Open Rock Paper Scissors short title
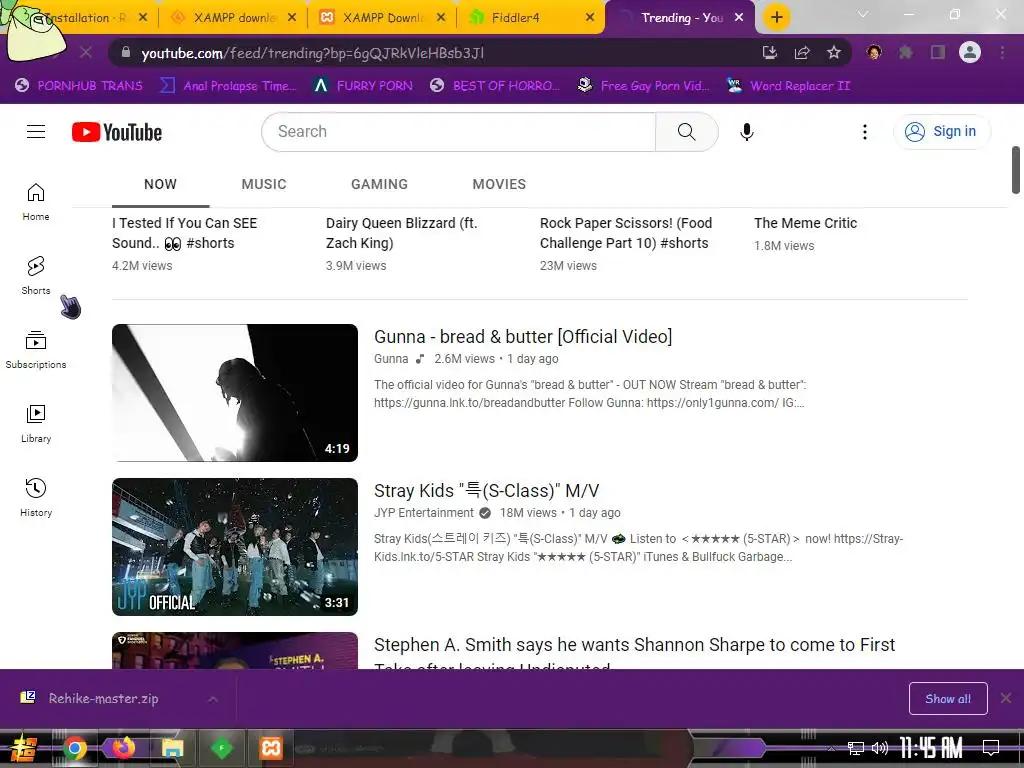1024x768 pixels. [626, 232]
